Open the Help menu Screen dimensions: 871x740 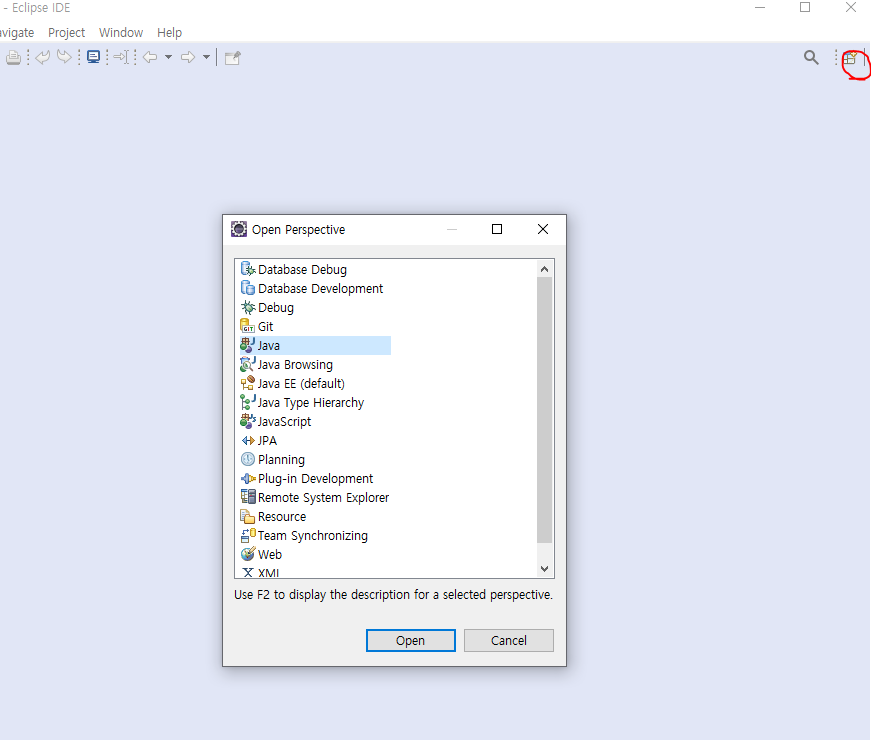click(169, 33)
